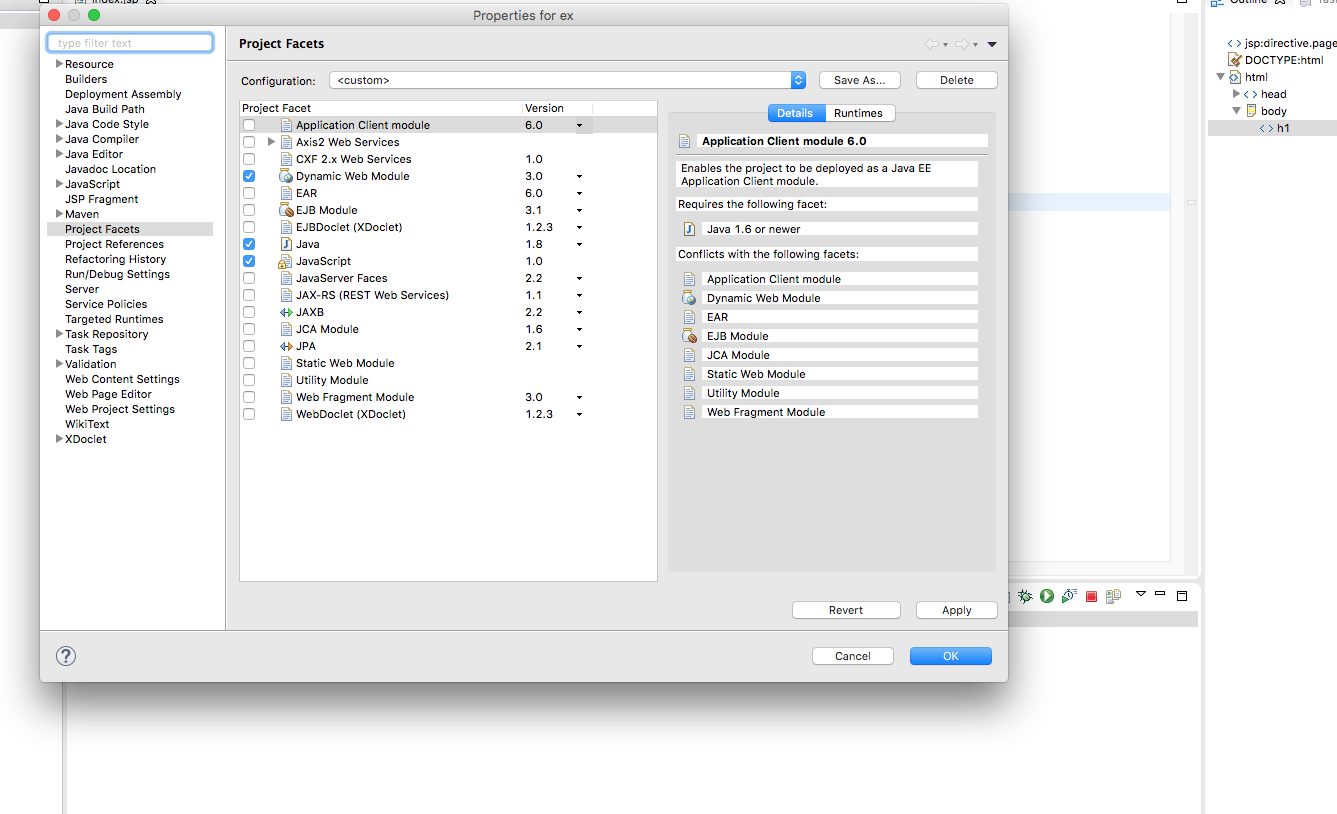Enable the JAX-RS (REST Web Services) checkbox

pyautogui.click(x=249, y=295)
